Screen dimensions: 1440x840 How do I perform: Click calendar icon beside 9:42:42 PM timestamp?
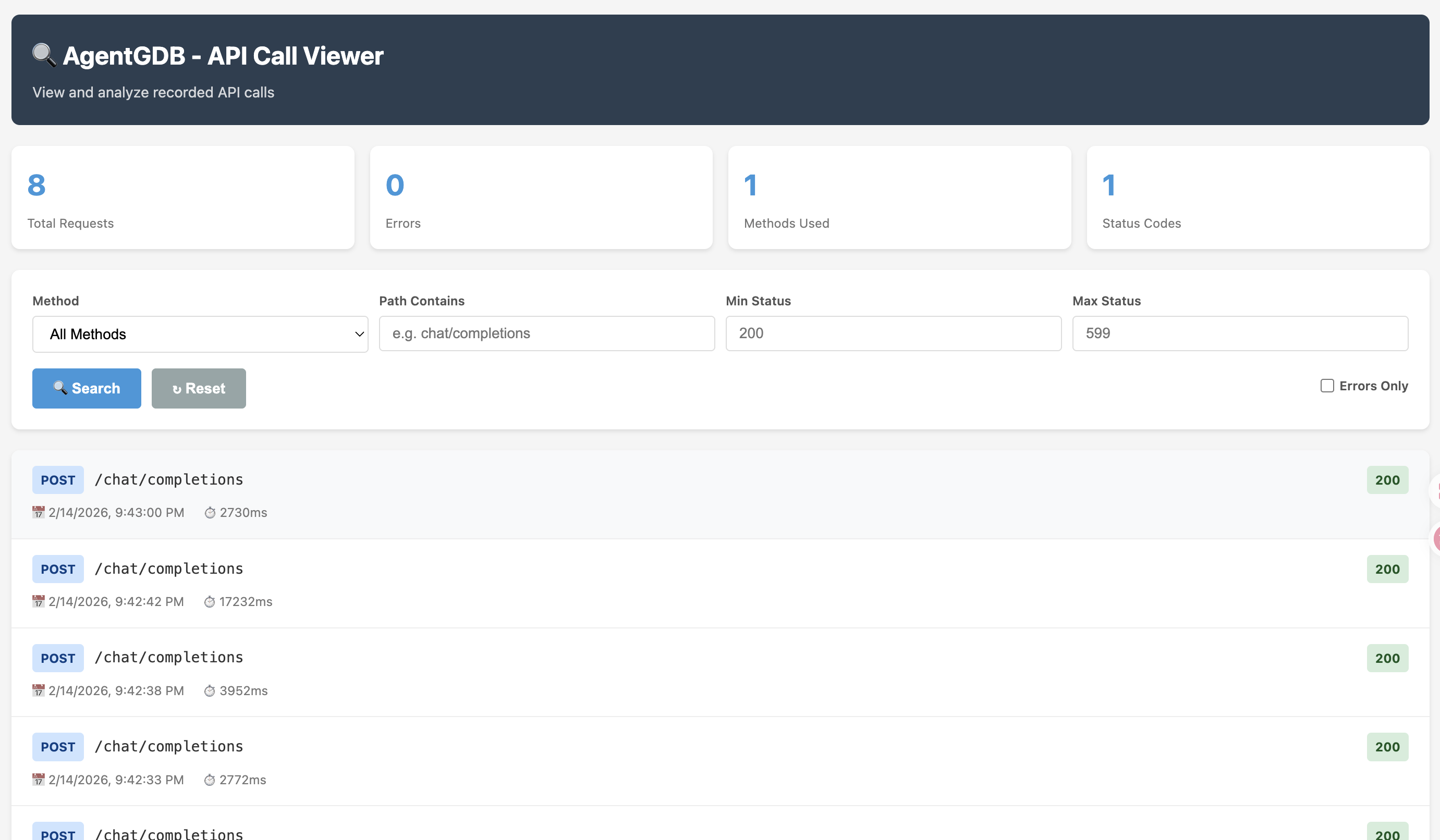point(38,601)
